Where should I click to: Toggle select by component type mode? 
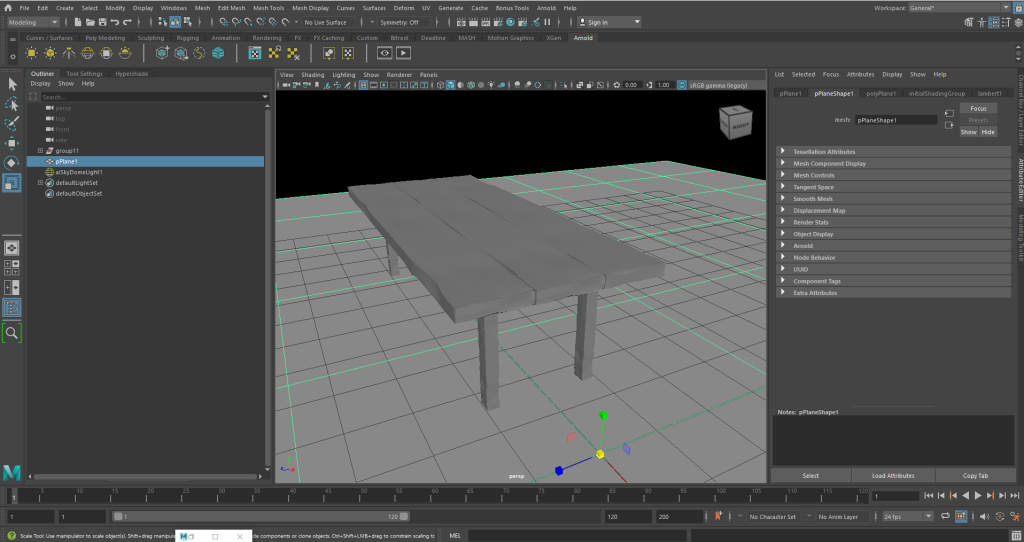click(x=188, y=22)
